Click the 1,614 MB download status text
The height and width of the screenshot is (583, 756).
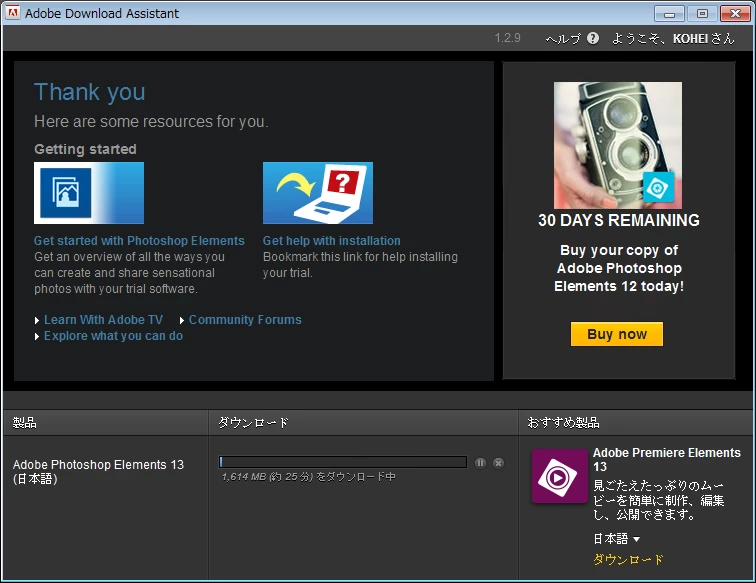[x=309, y=477]
